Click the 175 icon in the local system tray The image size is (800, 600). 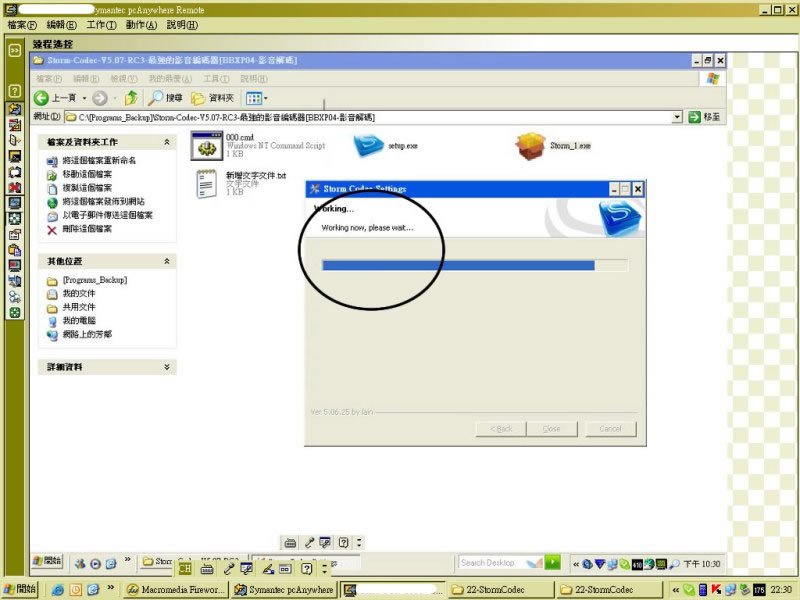(759, 590)
